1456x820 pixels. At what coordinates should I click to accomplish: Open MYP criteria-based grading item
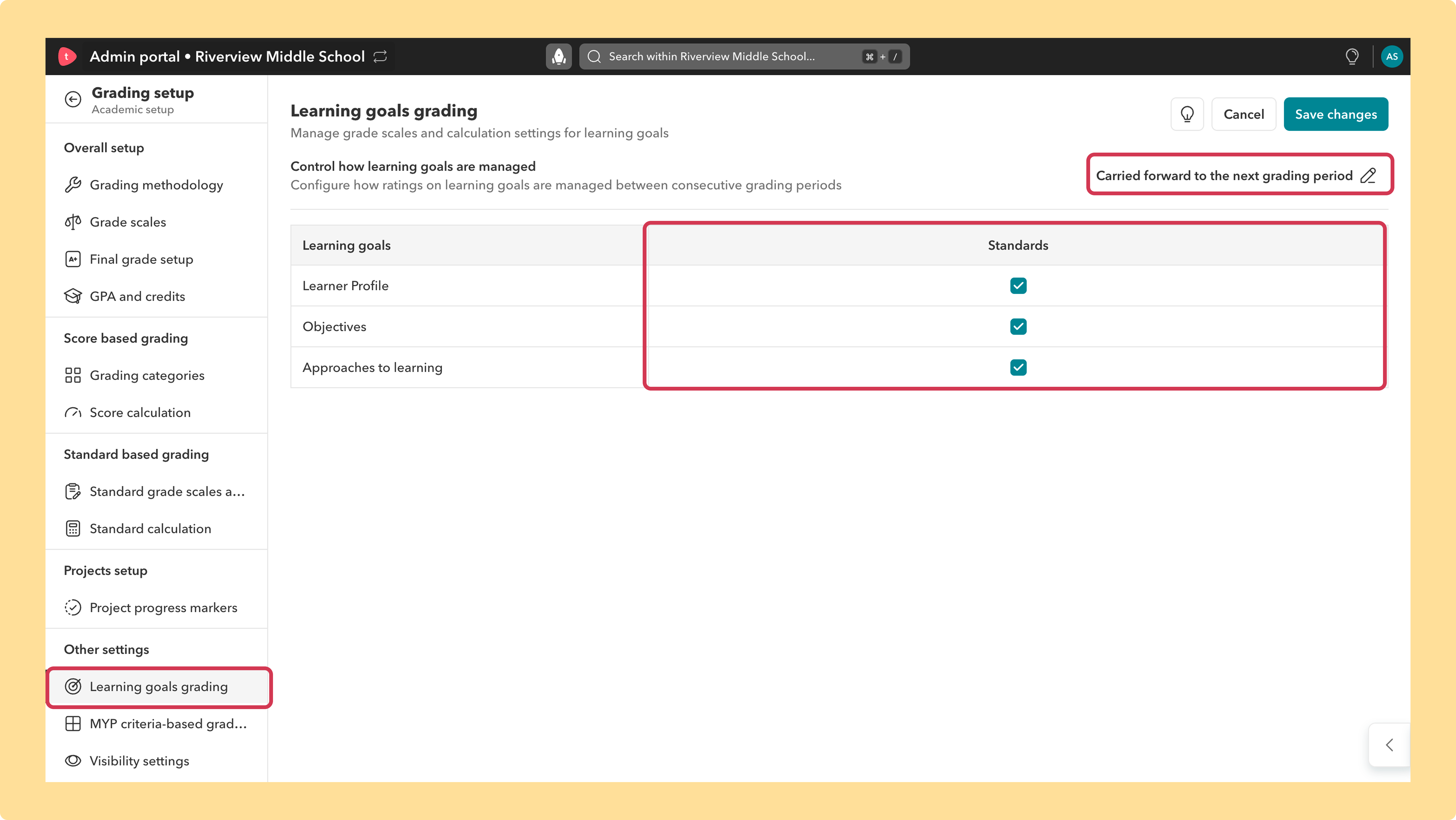[157, 724]
